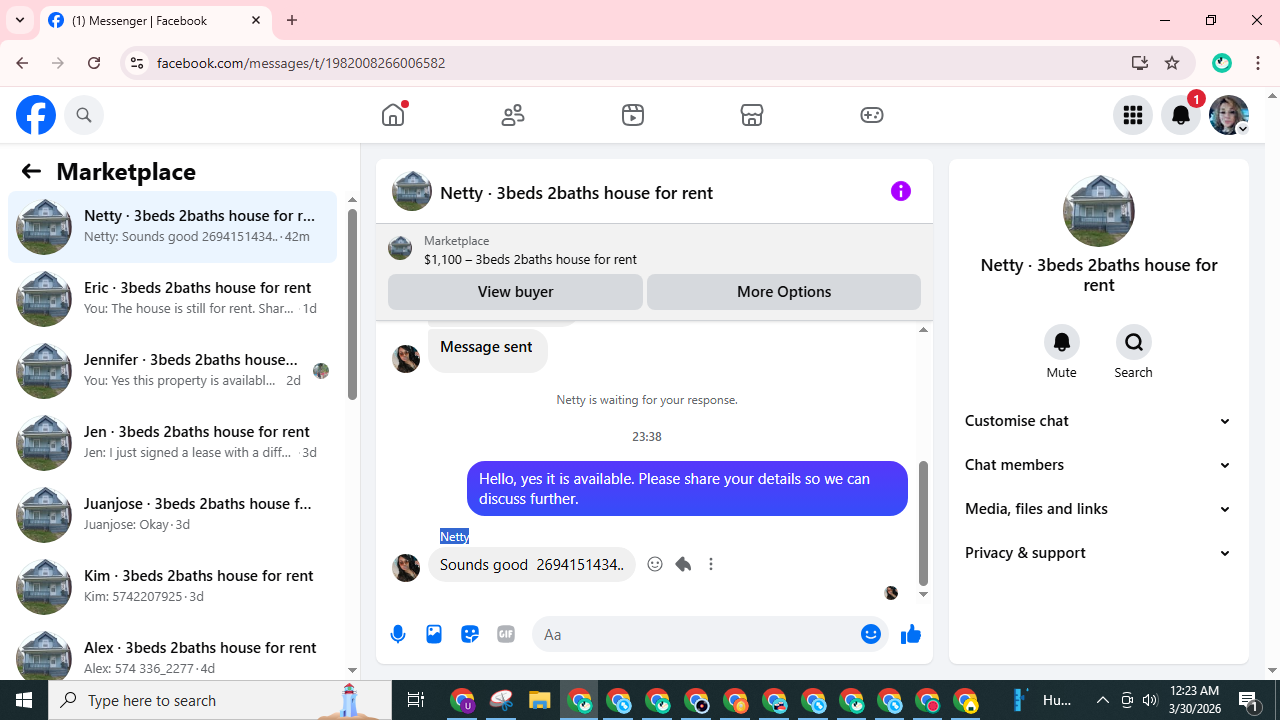The image size is (1280, 720).
Task: Open the volume control in tray
Action: (x=1150, y=700)
